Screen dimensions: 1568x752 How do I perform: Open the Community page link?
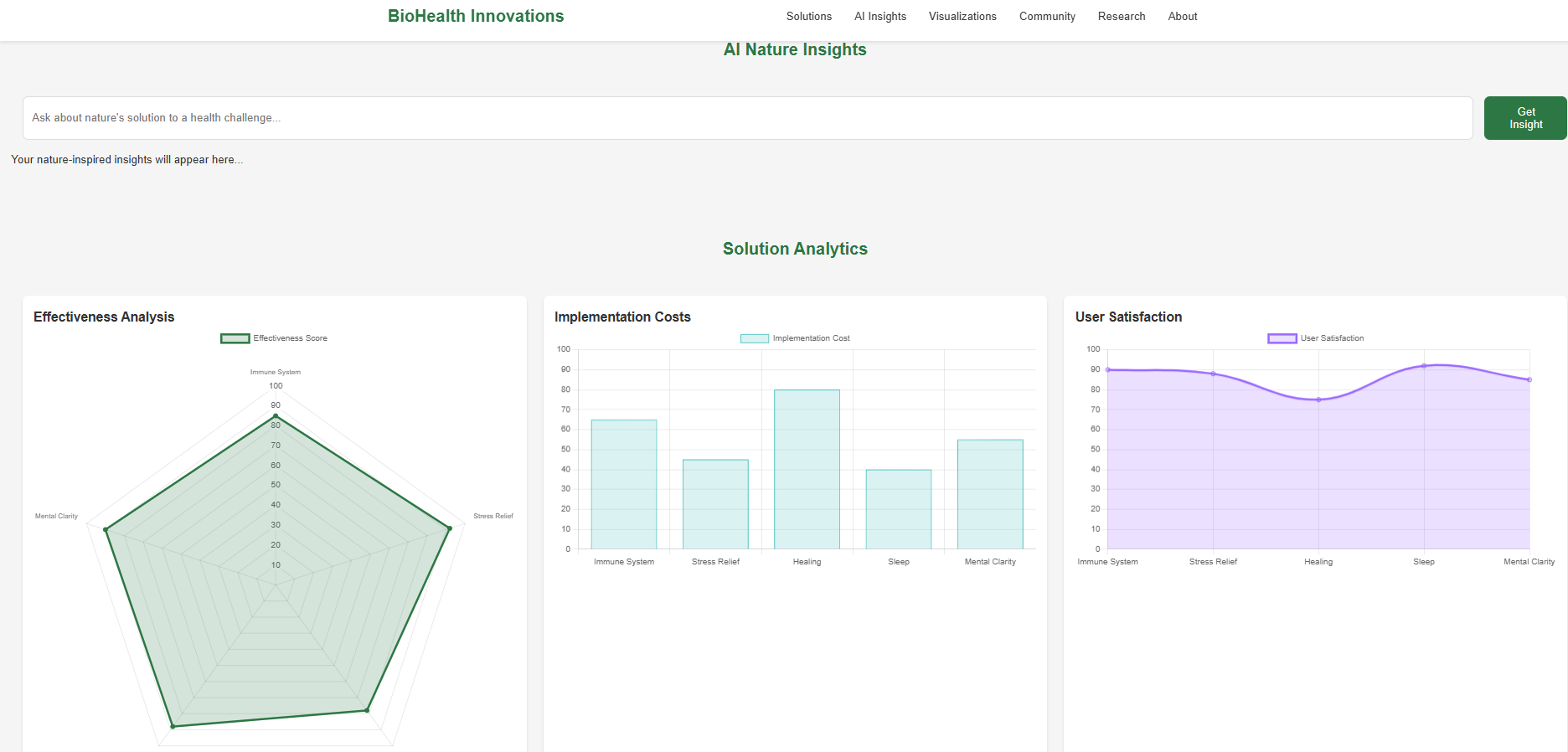1047,16
